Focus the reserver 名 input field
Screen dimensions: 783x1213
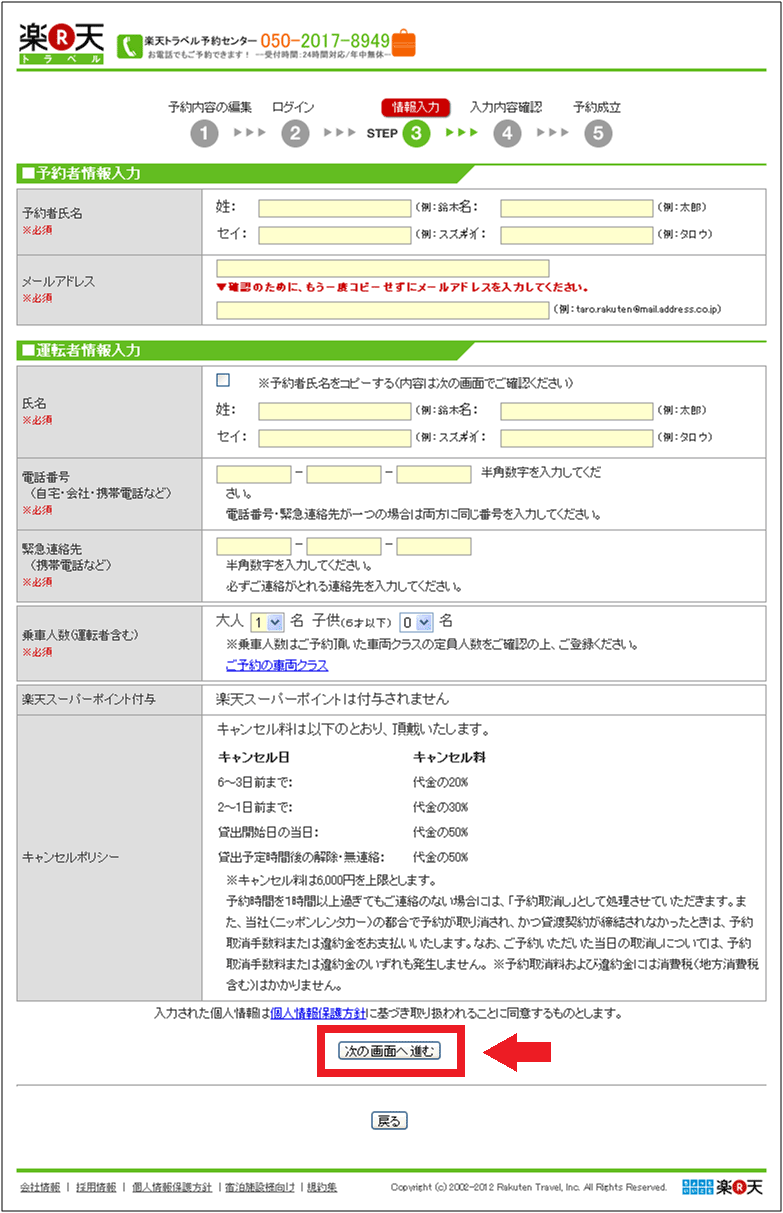click(577, 208)
